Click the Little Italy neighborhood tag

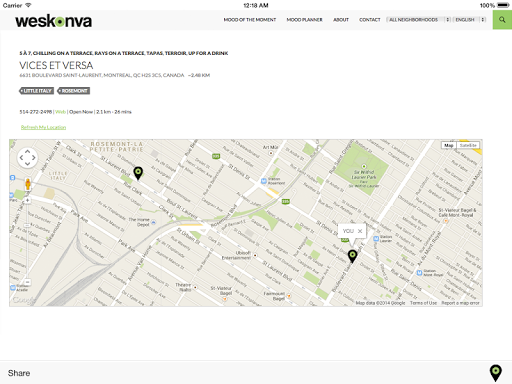pos(36,91)
